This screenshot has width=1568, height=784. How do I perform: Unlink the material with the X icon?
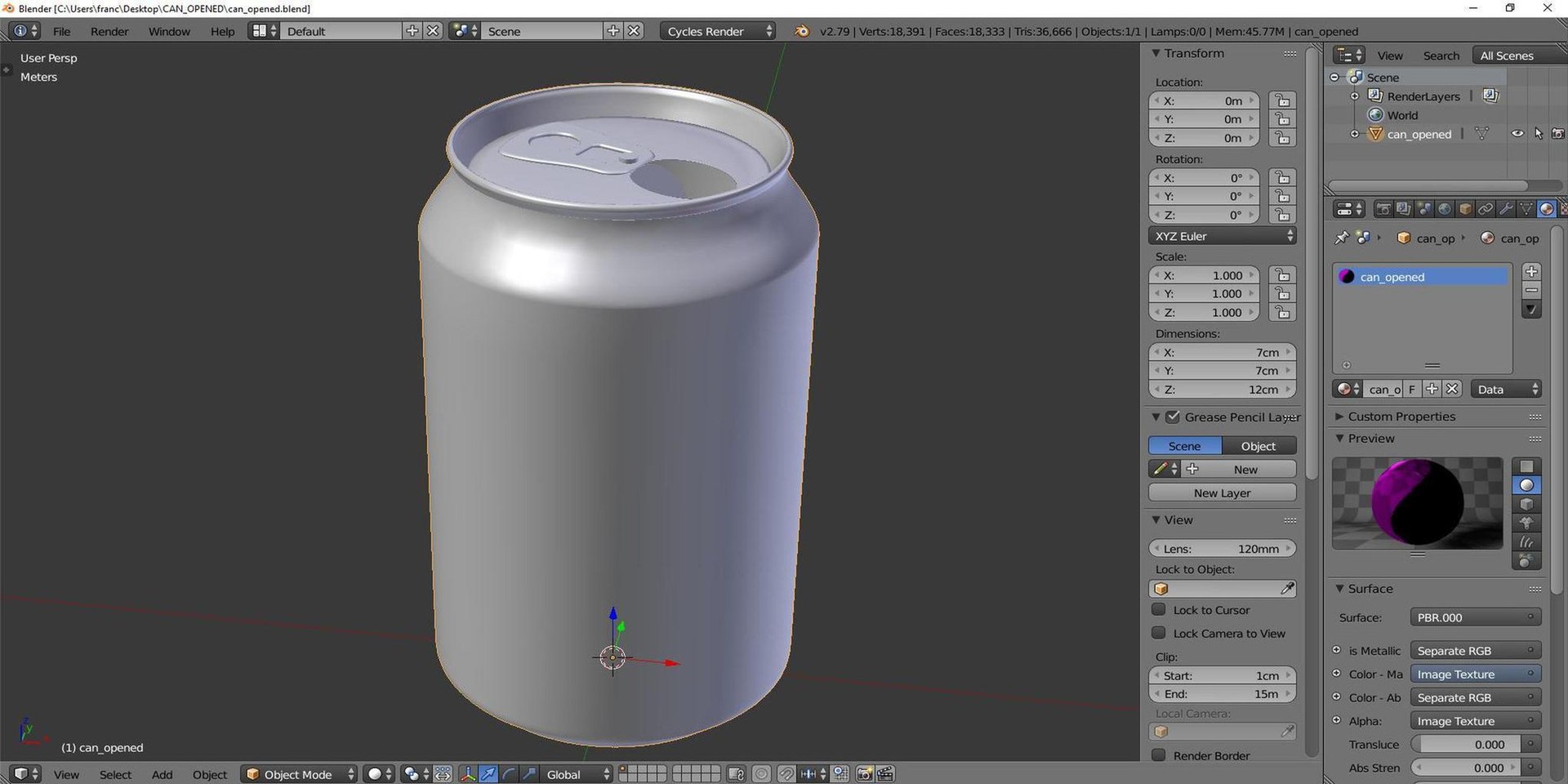click(x=1451, y=390)
